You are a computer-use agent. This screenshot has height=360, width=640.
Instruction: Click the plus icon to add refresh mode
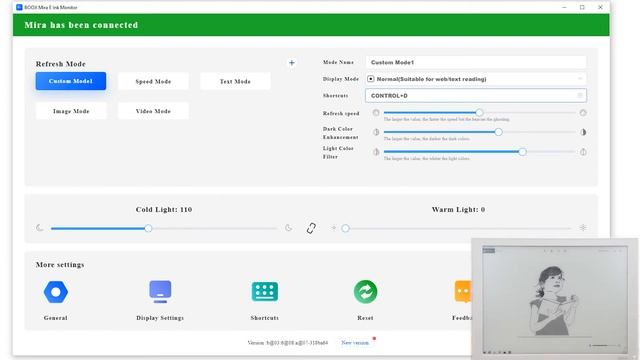[291, 63]
